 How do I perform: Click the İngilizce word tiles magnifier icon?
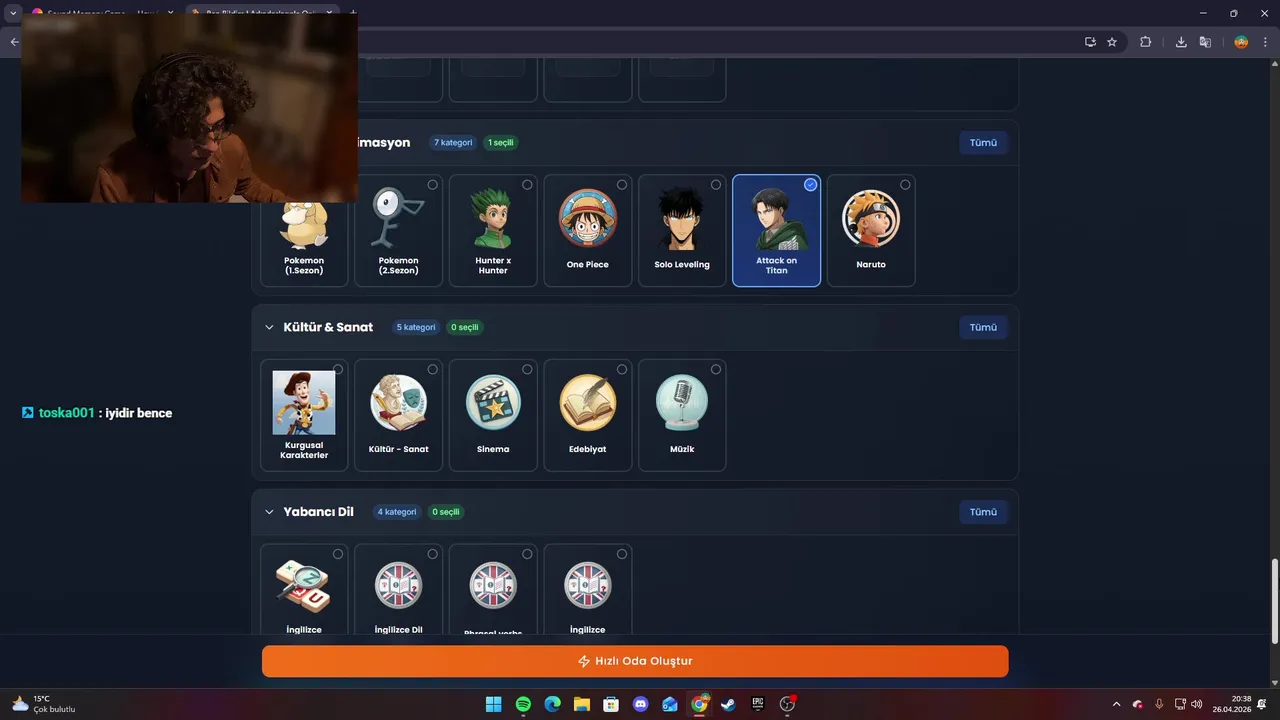(304, 586)
